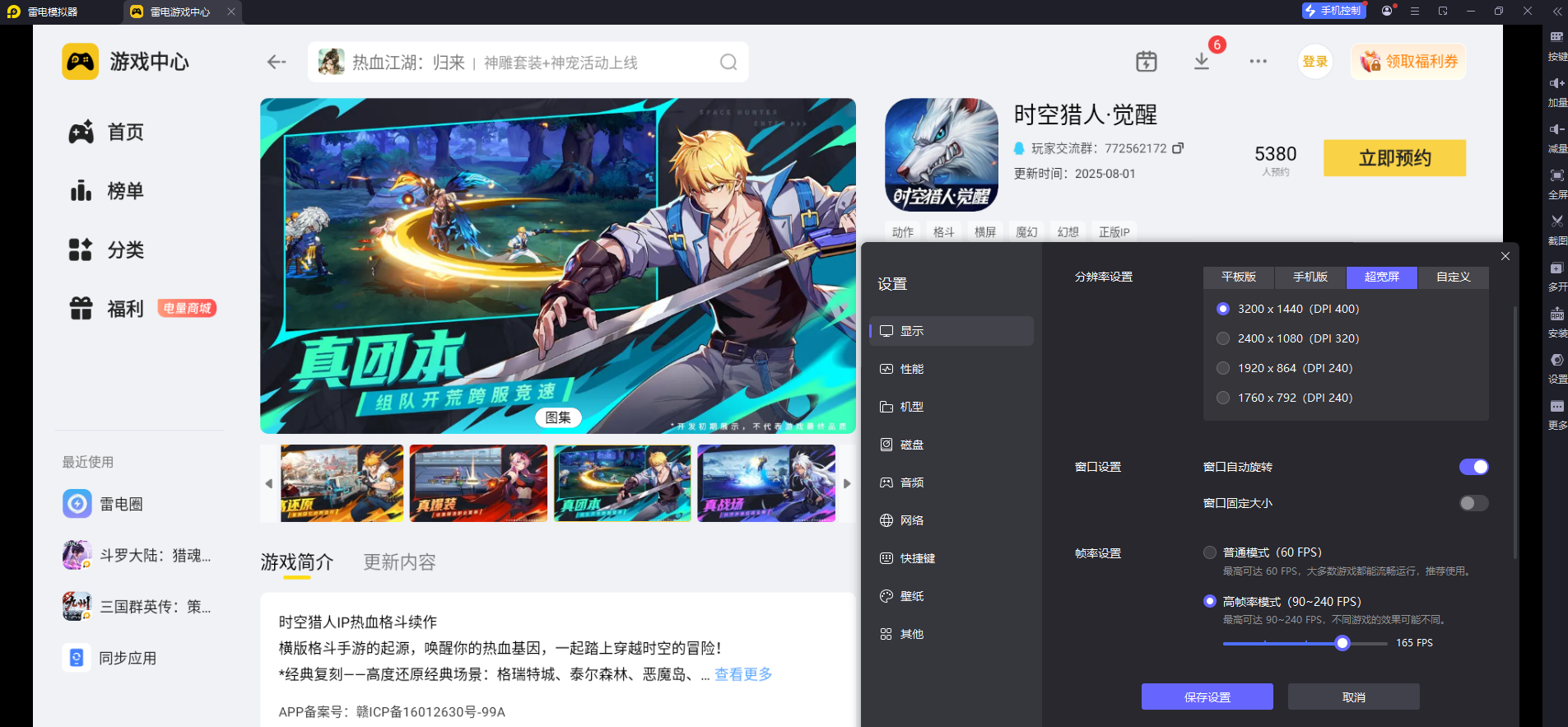The width and height of the screenshot is (1568, 727).
Task: Toggle 窗口自动旋转 switch off
Action: click(x=1474, y=467)
